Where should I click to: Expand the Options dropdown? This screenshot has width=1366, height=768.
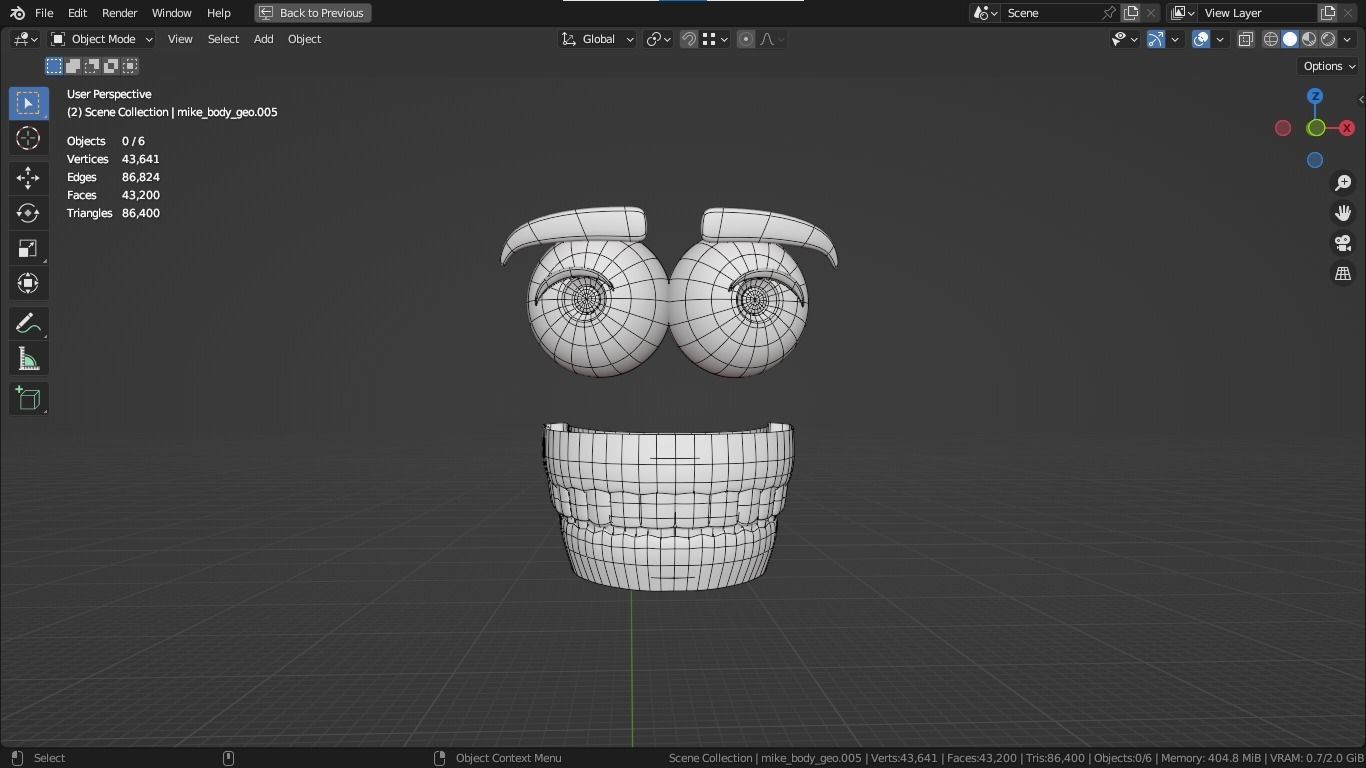click(x=1329, y=66)
